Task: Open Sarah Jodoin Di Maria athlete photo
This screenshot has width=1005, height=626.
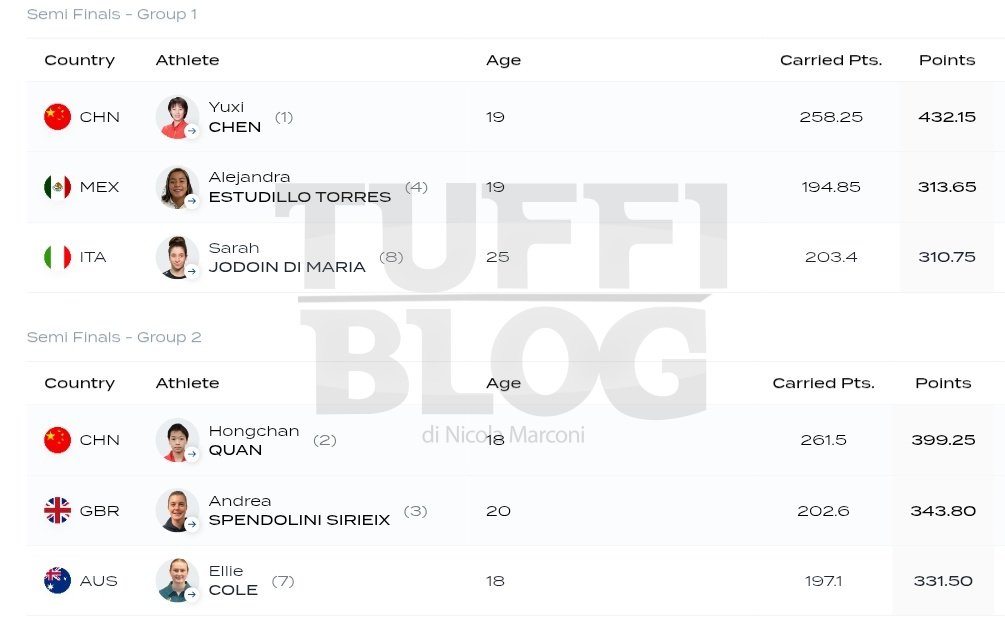Action: pos(177,257)
